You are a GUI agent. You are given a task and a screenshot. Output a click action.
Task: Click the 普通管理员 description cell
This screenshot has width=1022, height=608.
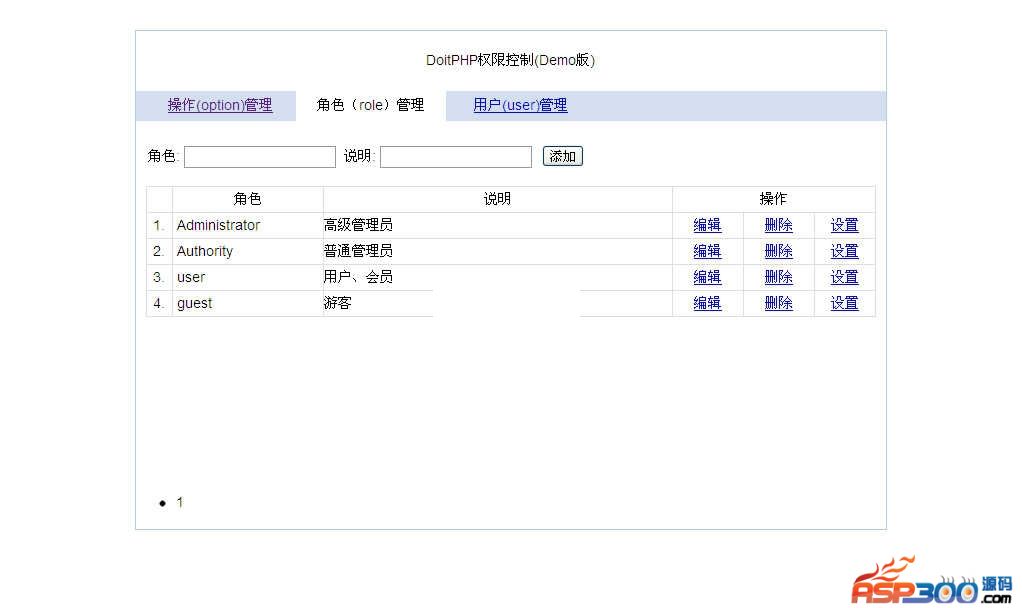pyautogui.click(x=497, y=252)
